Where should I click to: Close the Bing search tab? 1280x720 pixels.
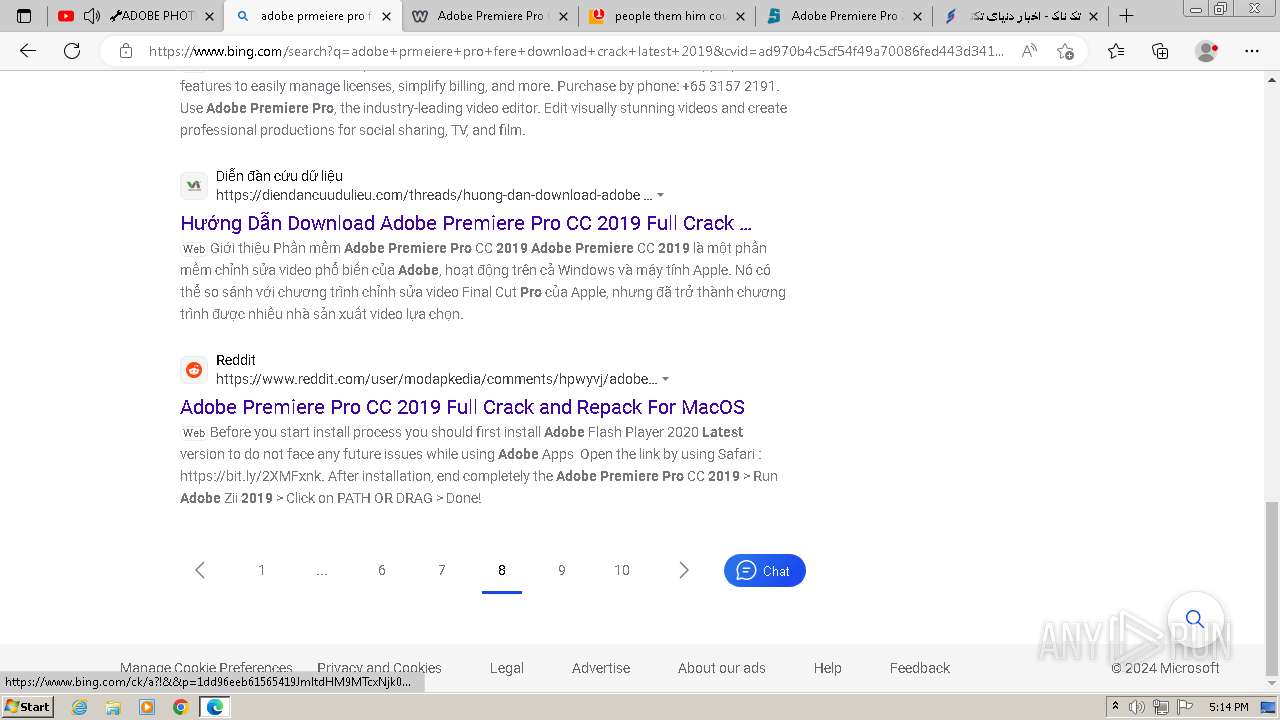[x=387, y=16]
